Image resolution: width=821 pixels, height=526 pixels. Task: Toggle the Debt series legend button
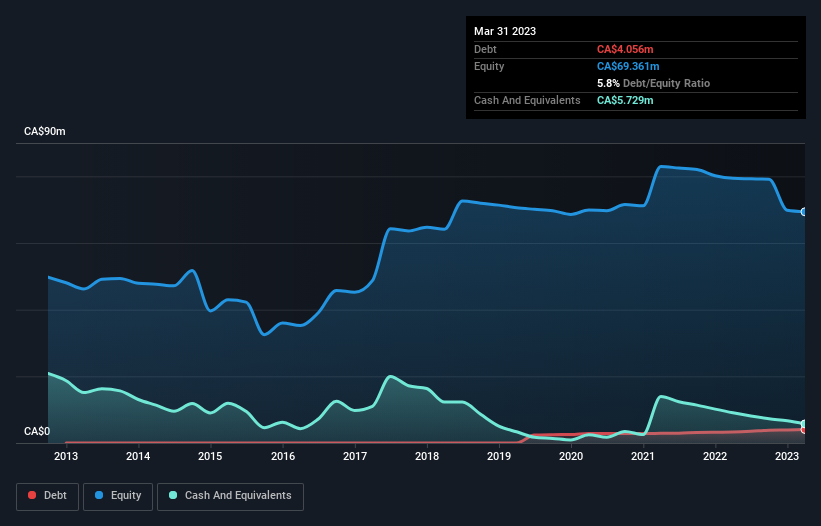click(47, 496)
